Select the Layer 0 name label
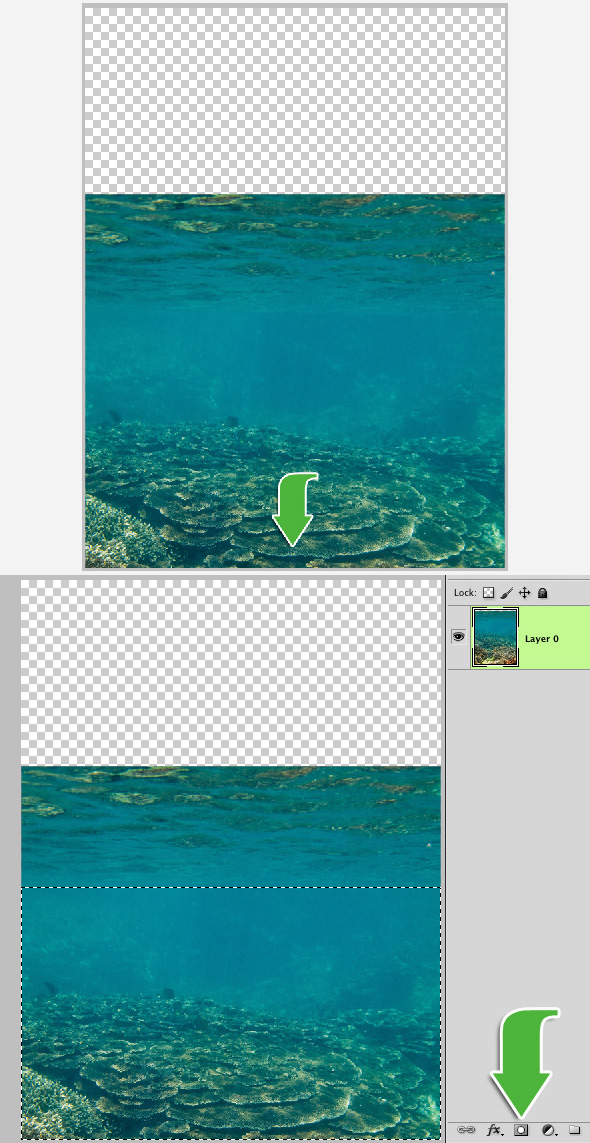This screenshot has height=1143, width=590. 542,639
